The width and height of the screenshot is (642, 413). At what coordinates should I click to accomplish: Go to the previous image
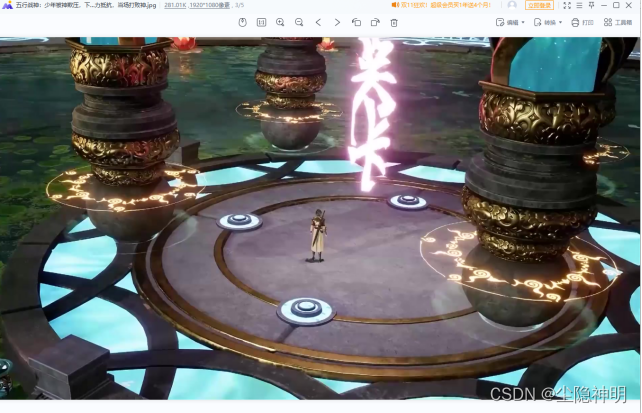[x=318, y=23]
